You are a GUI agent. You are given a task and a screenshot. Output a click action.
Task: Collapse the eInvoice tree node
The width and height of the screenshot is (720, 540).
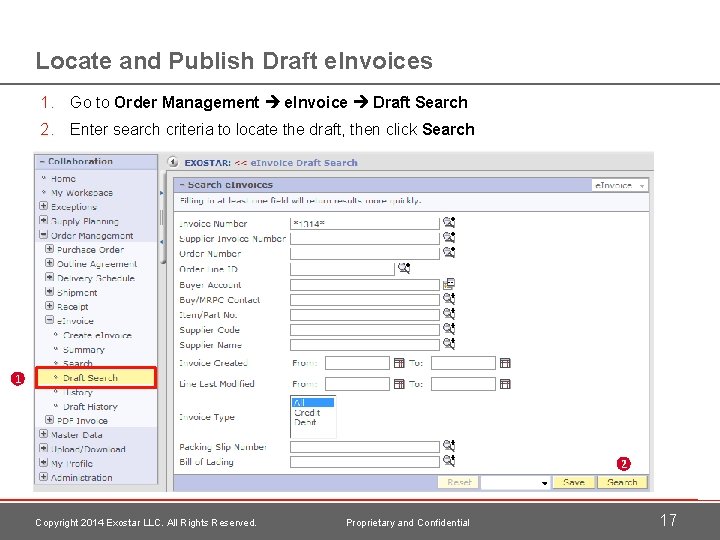(x=50, y=320)
